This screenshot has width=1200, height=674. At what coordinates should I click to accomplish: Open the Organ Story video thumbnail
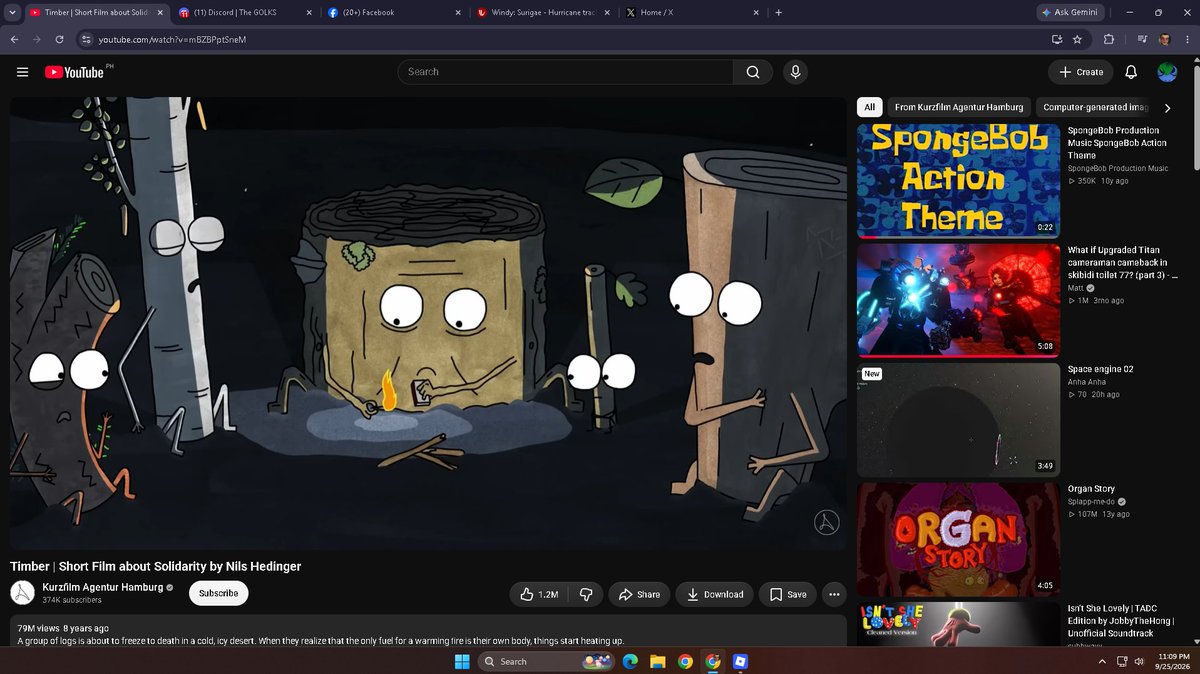(x=959, y=539)
